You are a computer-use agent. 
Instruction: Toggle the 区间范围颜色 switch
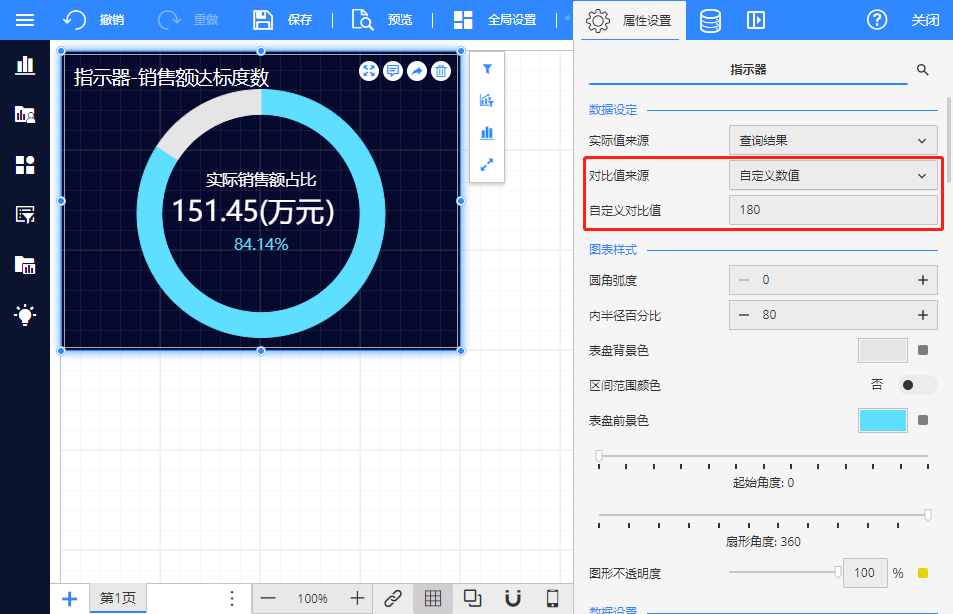(x=917, y=385)
